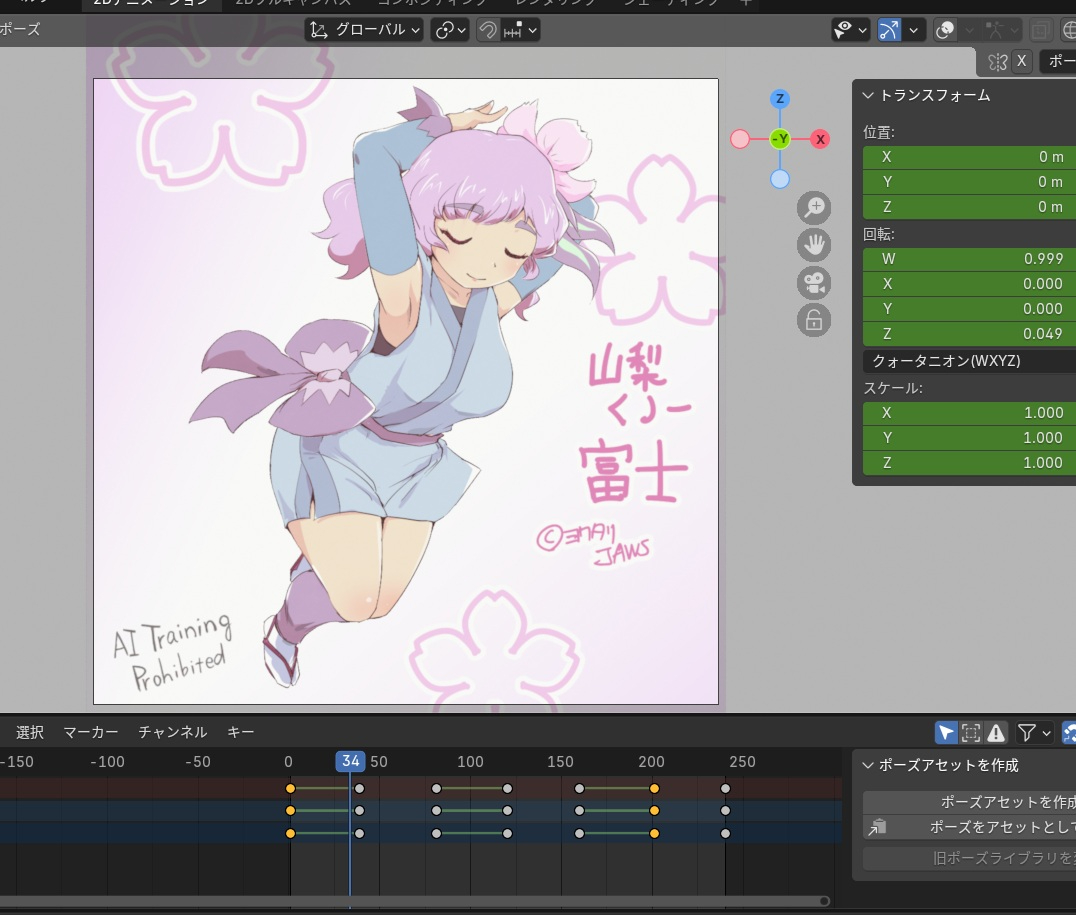Image resolution: width=1076 pixels, height=915 pixels.
Task: Open the チャンネル menu
Action: click(x=173, y=732)
